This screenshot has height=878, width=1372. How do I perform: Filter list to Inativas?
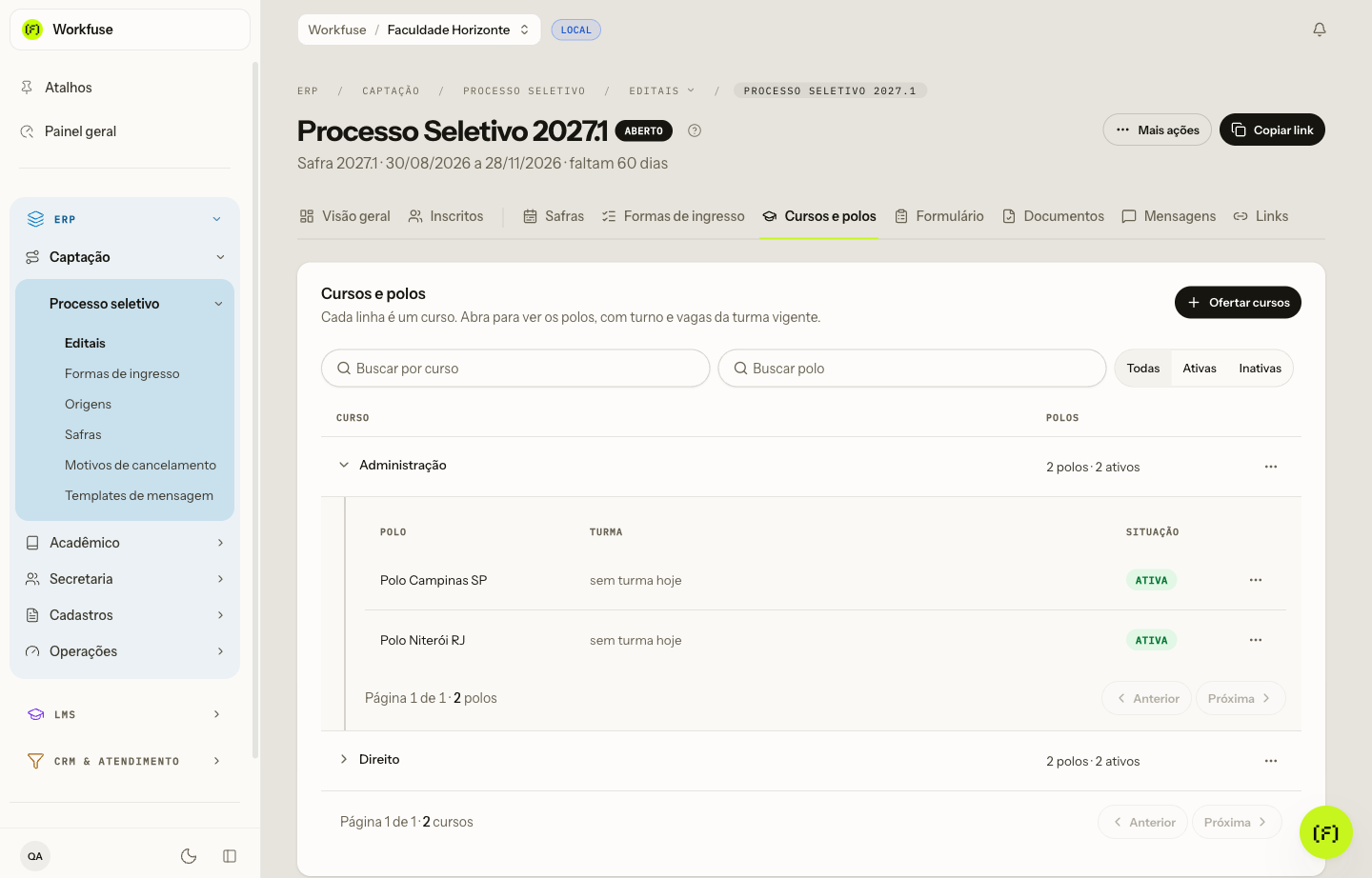click(x=1261, y=369)
